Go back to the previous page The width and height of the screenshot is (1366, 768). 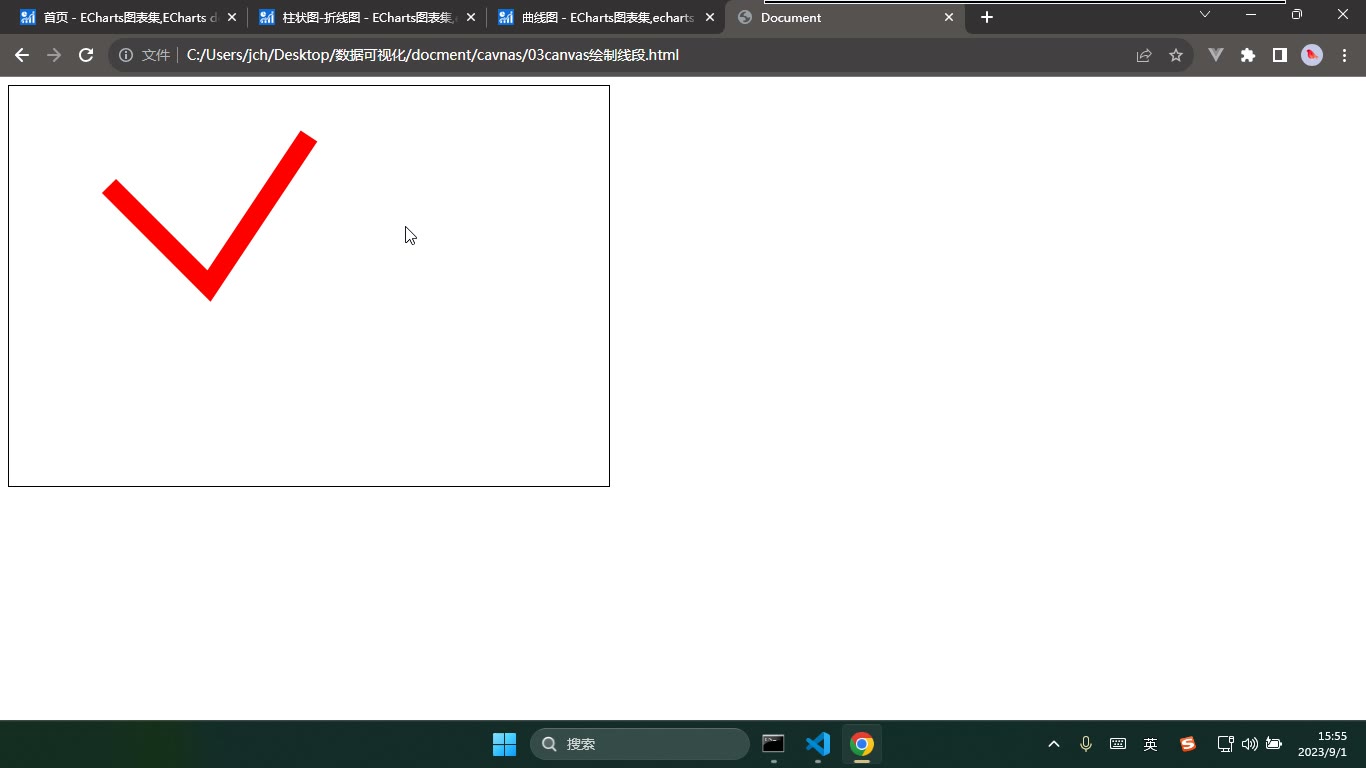click(x=22, y=55)
